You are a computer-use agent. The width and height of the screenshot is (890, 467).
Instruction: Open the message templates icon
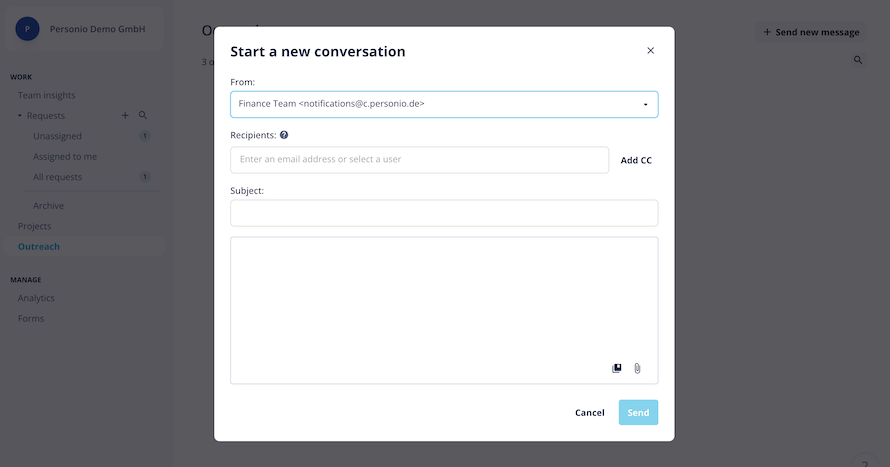616,368
